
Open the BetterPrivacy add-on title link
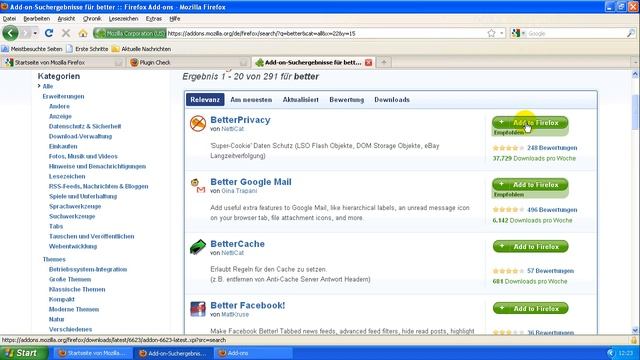pyautogui.click(x=240, y=120)
